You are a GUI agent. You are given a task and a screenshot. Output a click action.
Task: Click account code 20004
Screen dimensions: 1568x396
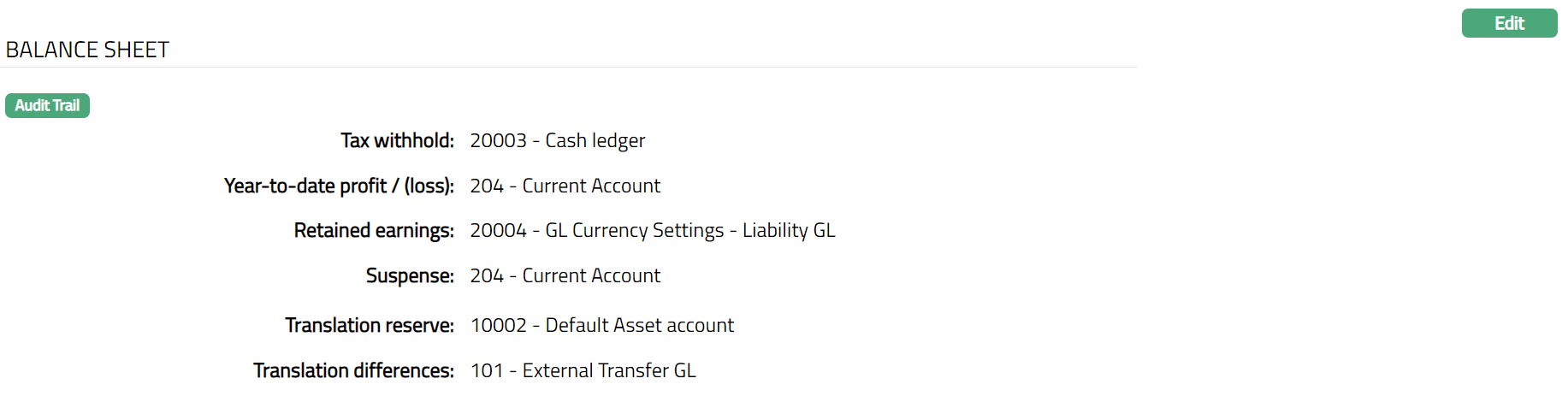[498, 230]
